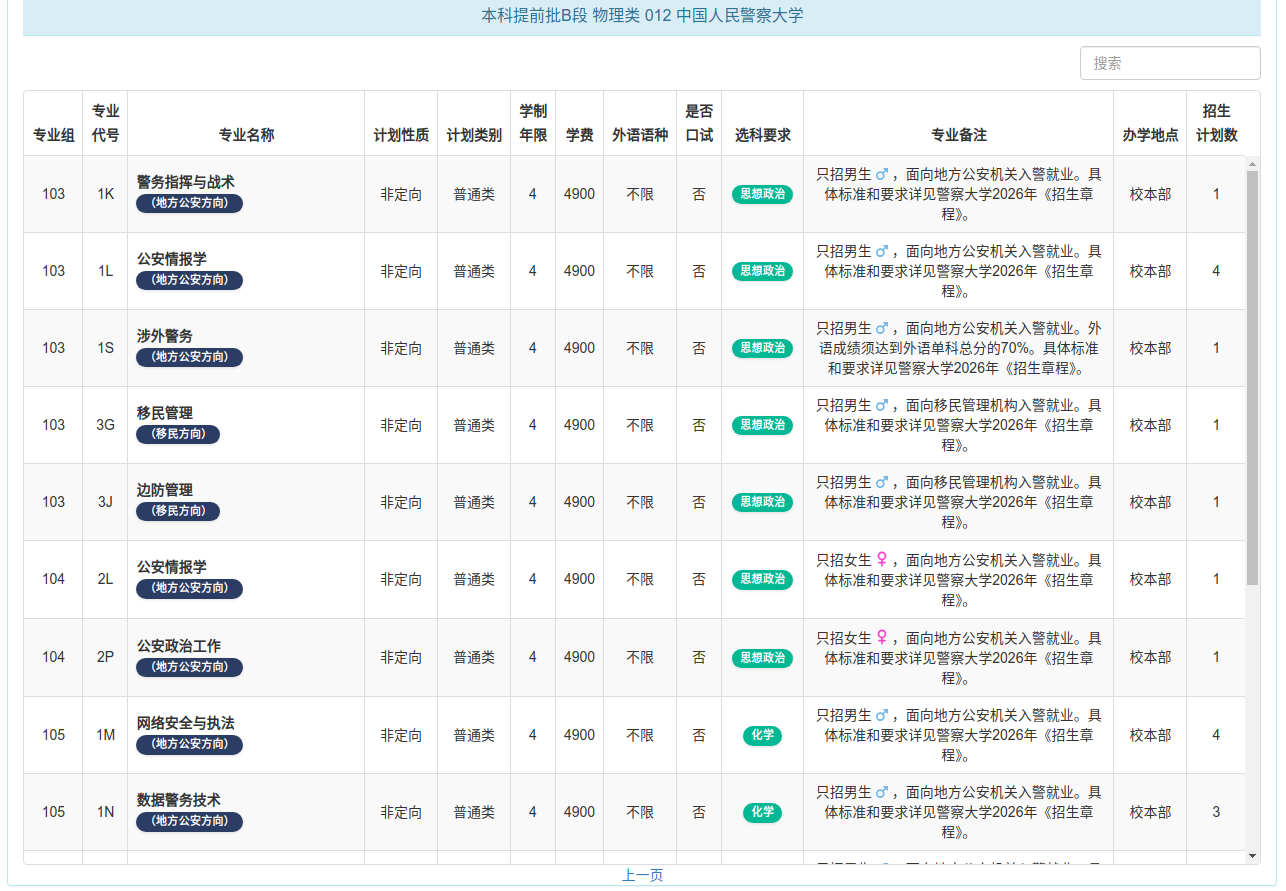Image resolution: width=1286 pixels, height=891 pixels.
Task: Click the 校本部 cell in the 边防管理 row
Action: 1150,502
